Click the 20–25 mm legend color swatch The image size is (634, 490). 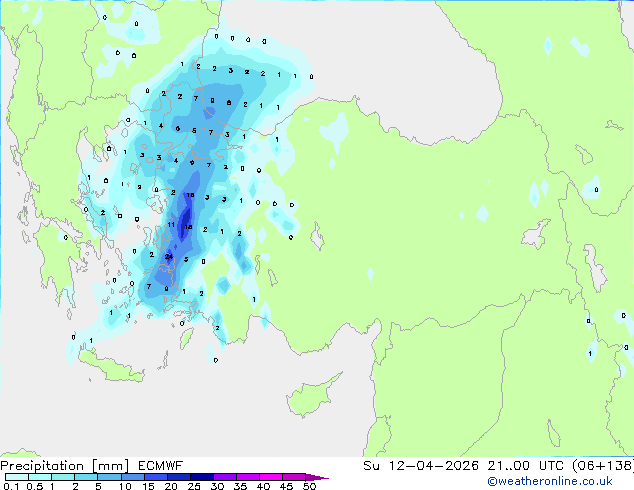pyautogui.click(x=179, y=477)
